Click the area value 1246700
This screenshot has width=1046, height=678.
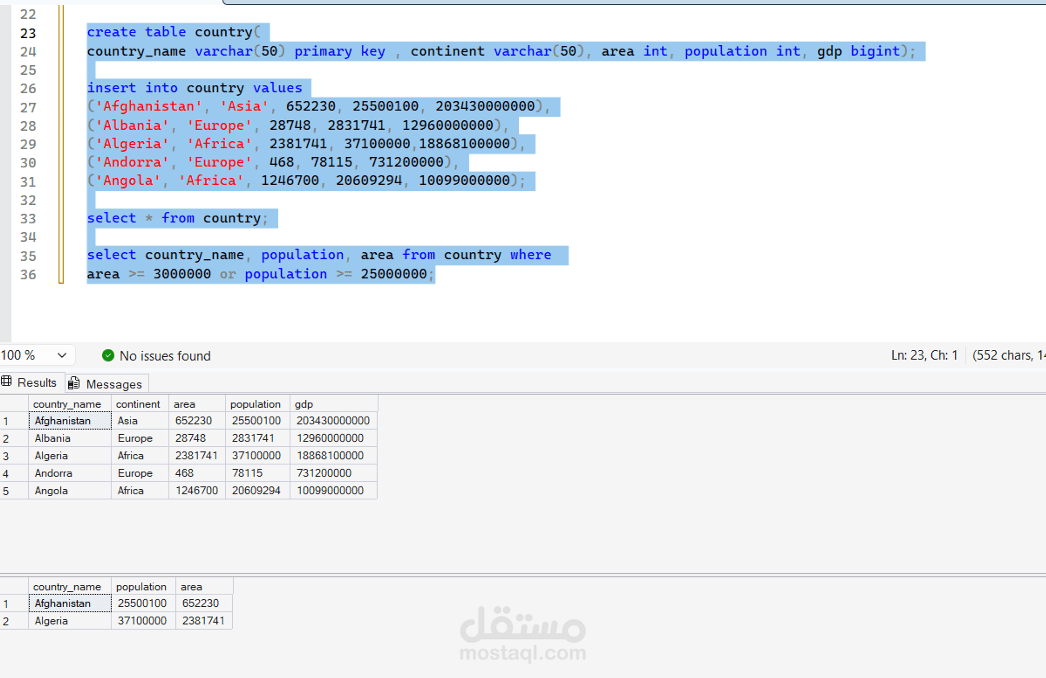coord(197,490)
